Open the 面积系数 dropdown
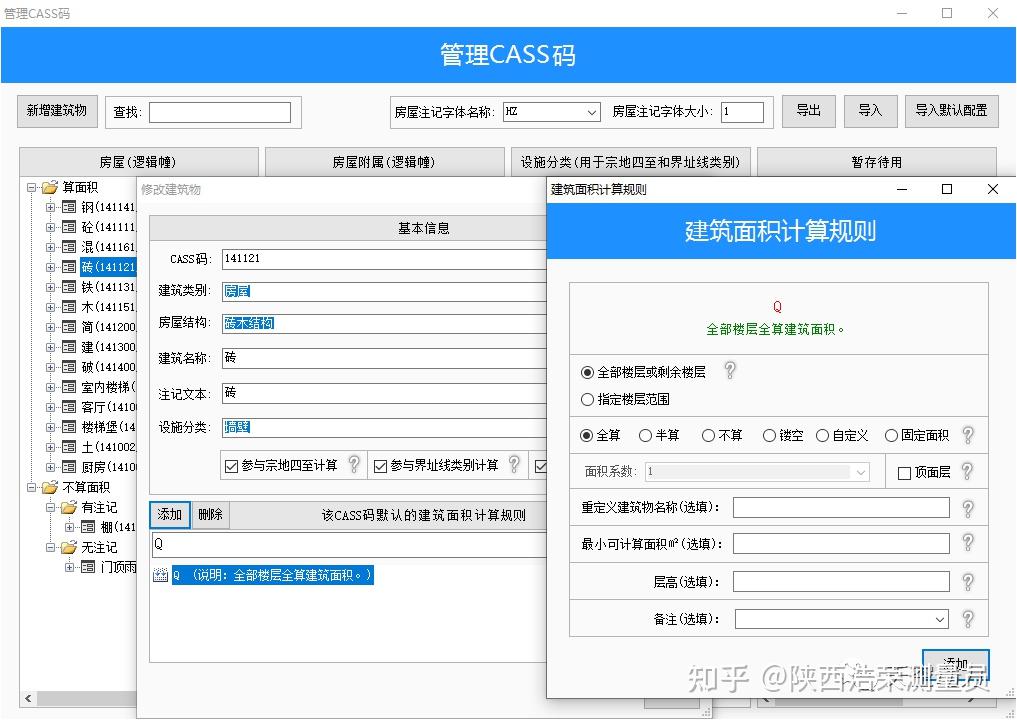 click(861, 472)
